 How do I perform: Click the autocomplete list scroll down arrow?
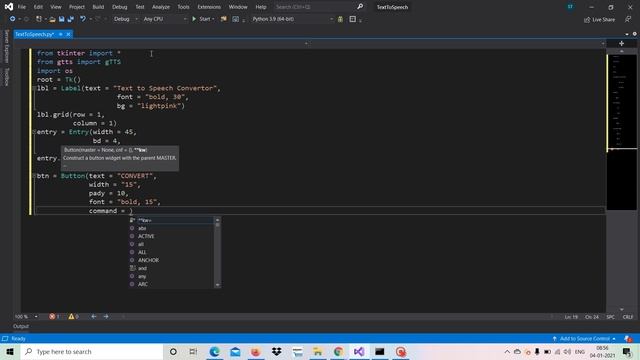pyautogui.click(x=217, y=284)
